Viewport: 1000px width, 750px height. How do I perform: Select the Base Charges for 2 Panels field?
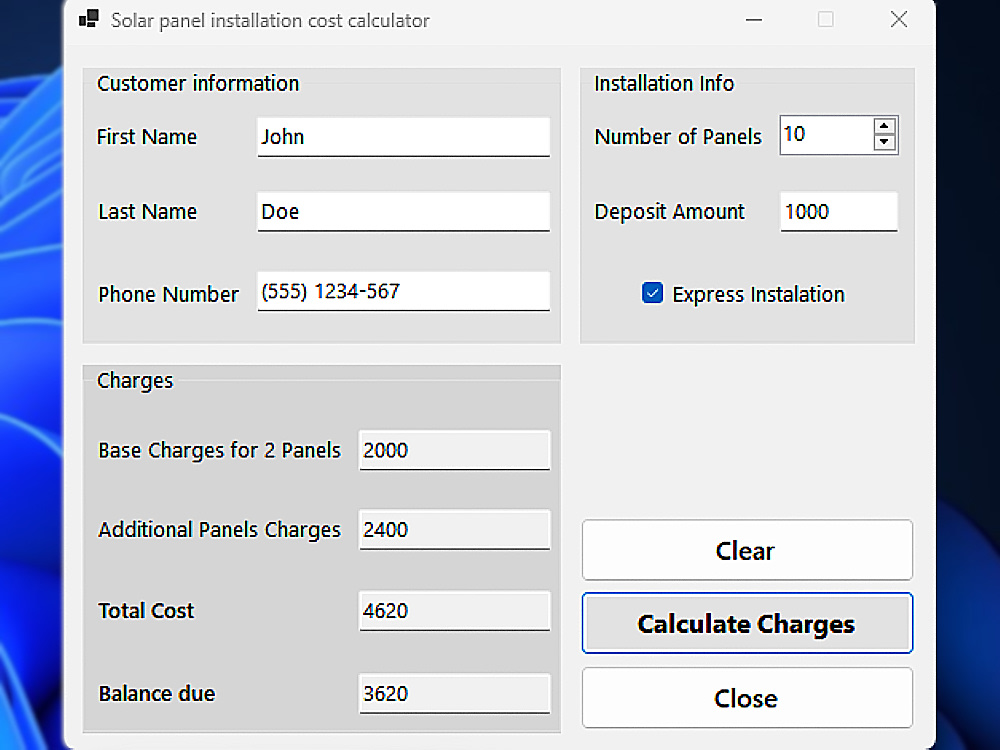pyautogui.click(x=454, y=450)
